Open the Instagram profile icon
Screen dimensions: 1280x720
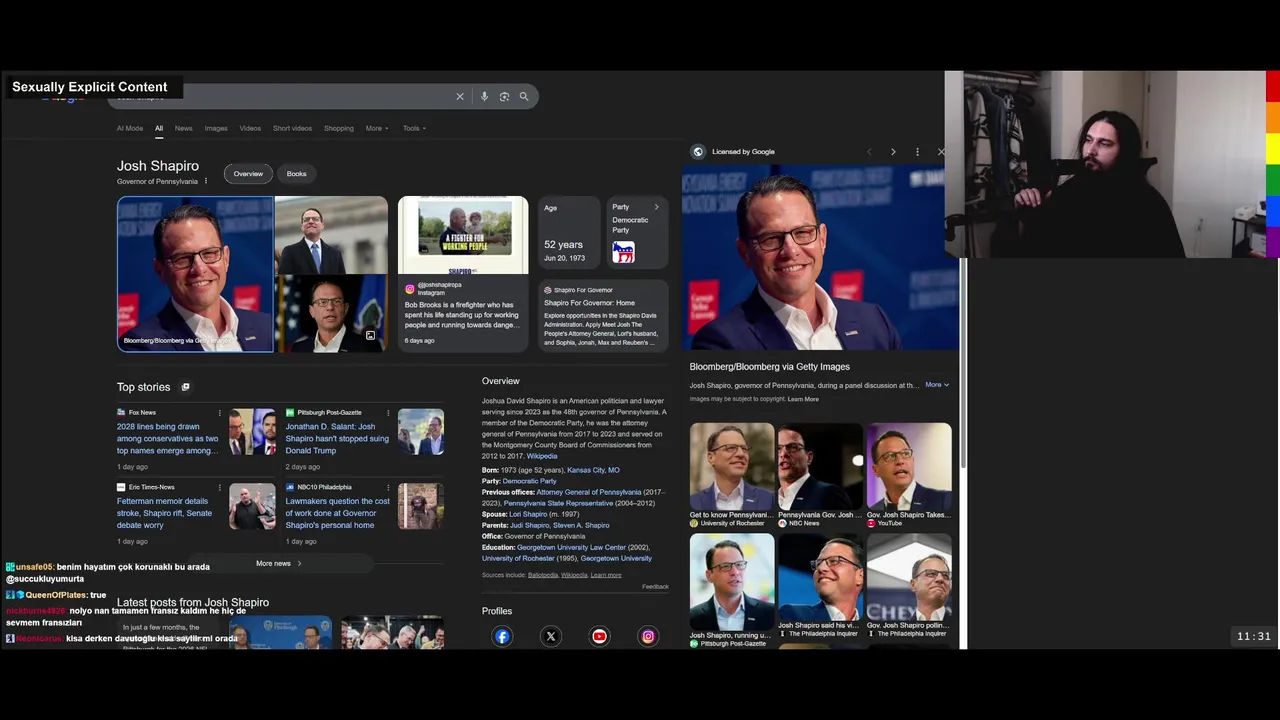pyautogui.click(x=648, y=636)
